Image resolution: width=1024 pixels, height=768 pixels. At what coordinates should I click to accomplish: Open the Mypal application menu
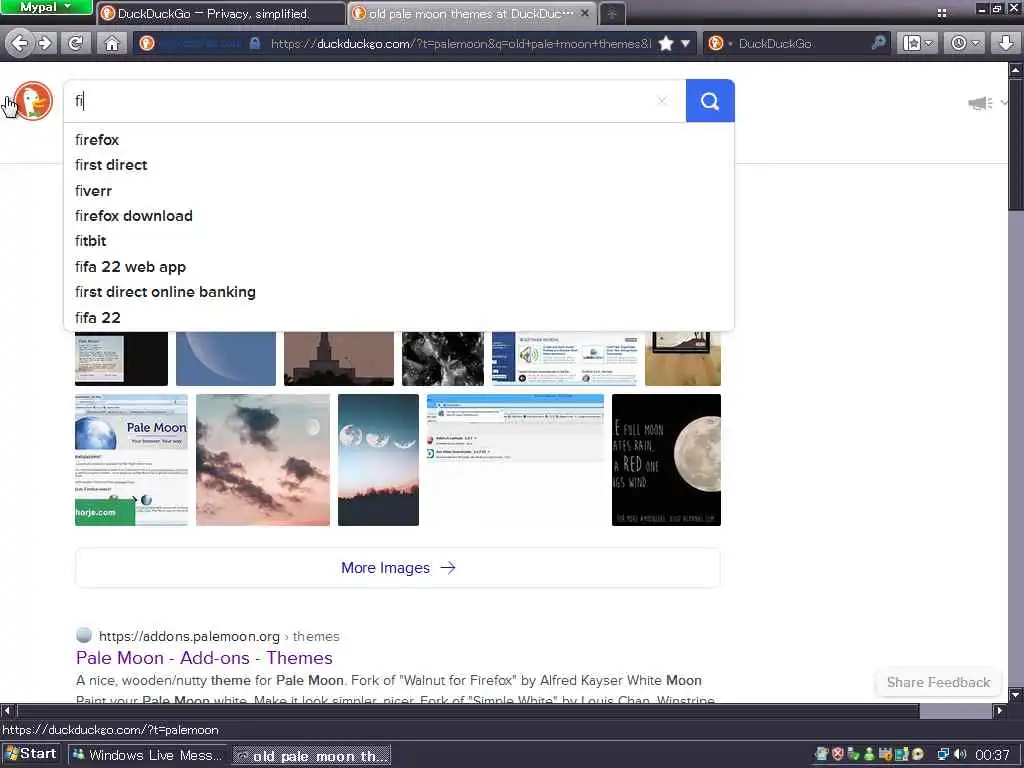[46, 7]
